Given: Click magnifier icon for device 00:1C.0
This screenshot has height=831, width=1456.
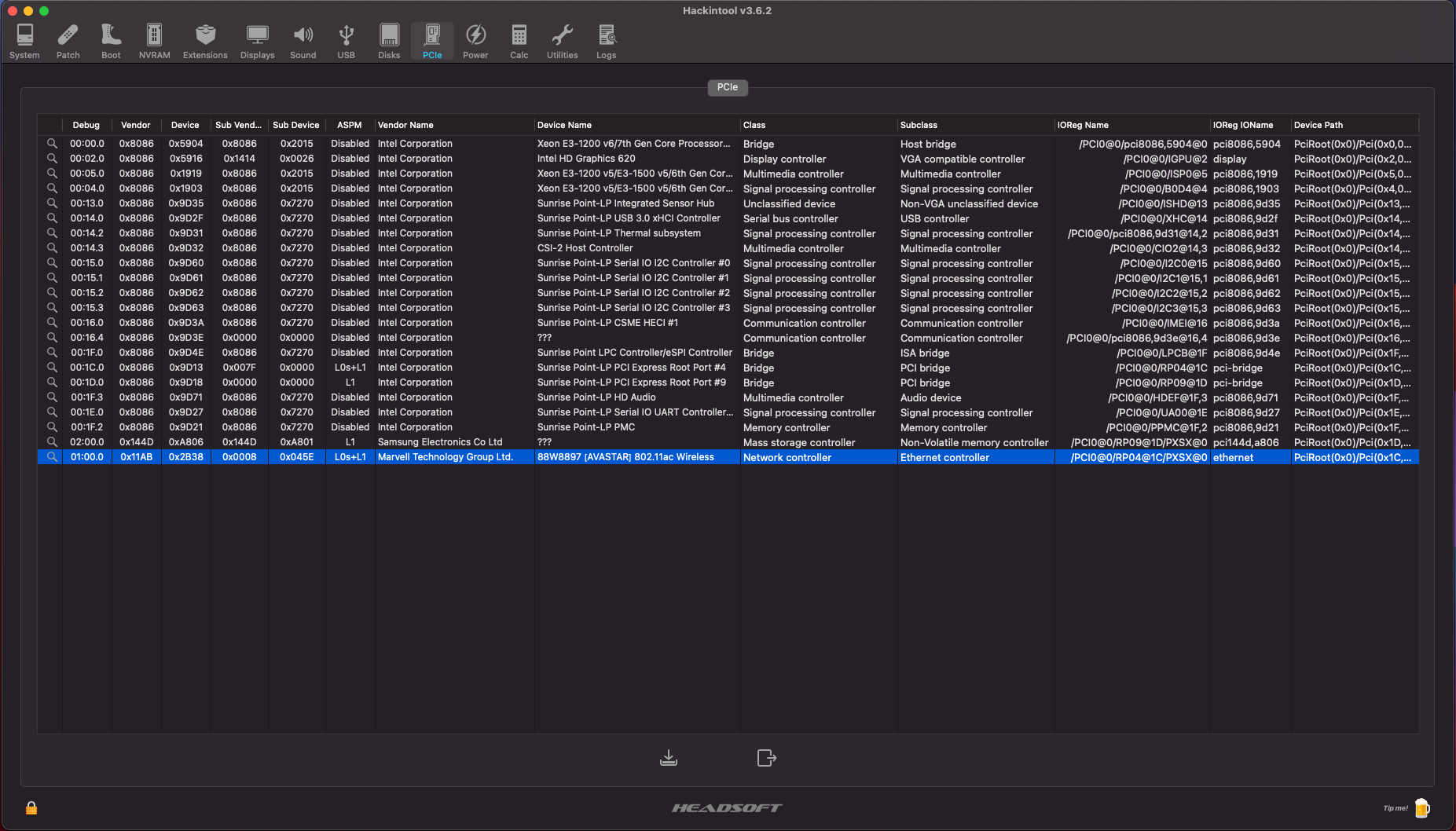Looking at the screenshot, I should pos(52,368).
